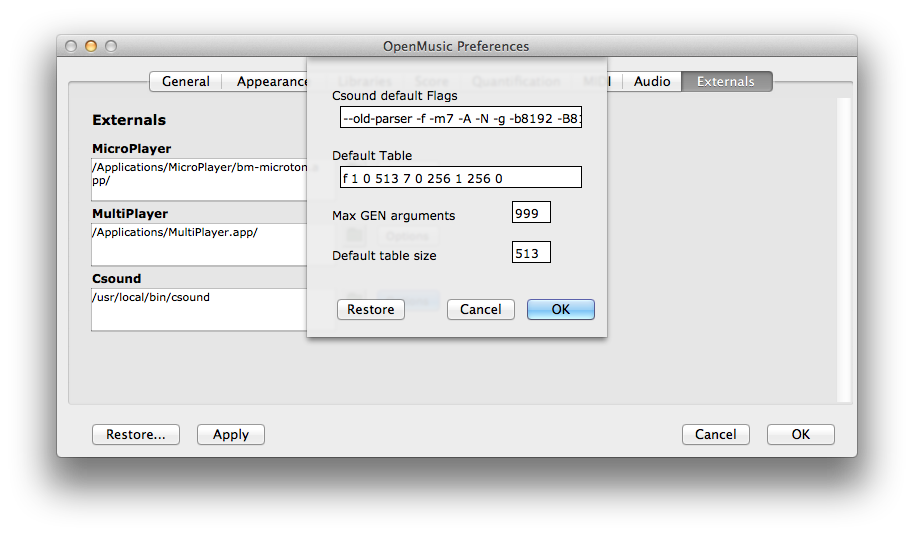
Task: Focus the Max GEN arguments box
Action: coord(531,213)
